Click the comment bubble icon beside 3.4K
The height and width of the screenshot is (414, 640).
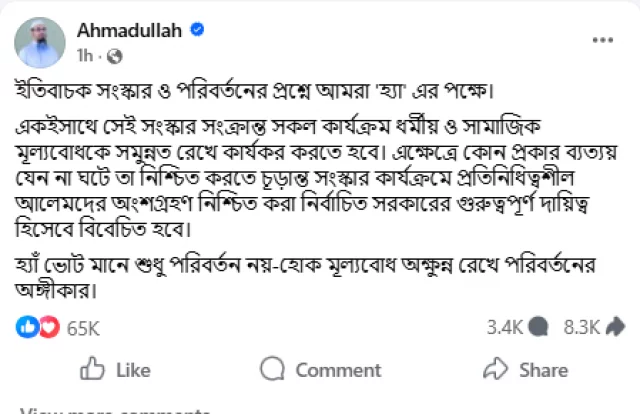pyautogui.click(x=539, y=326)
